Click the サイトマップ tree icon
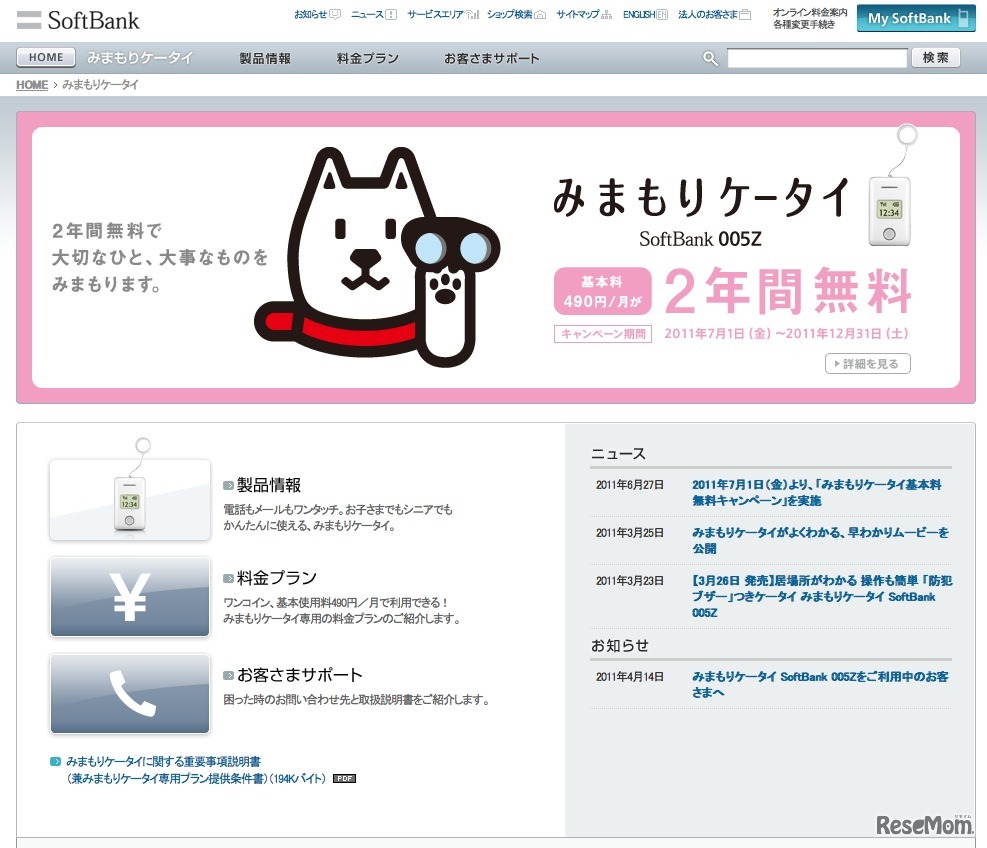Viewport: 987px width, 848px height. pyautogui.click(x=606, y=14)
